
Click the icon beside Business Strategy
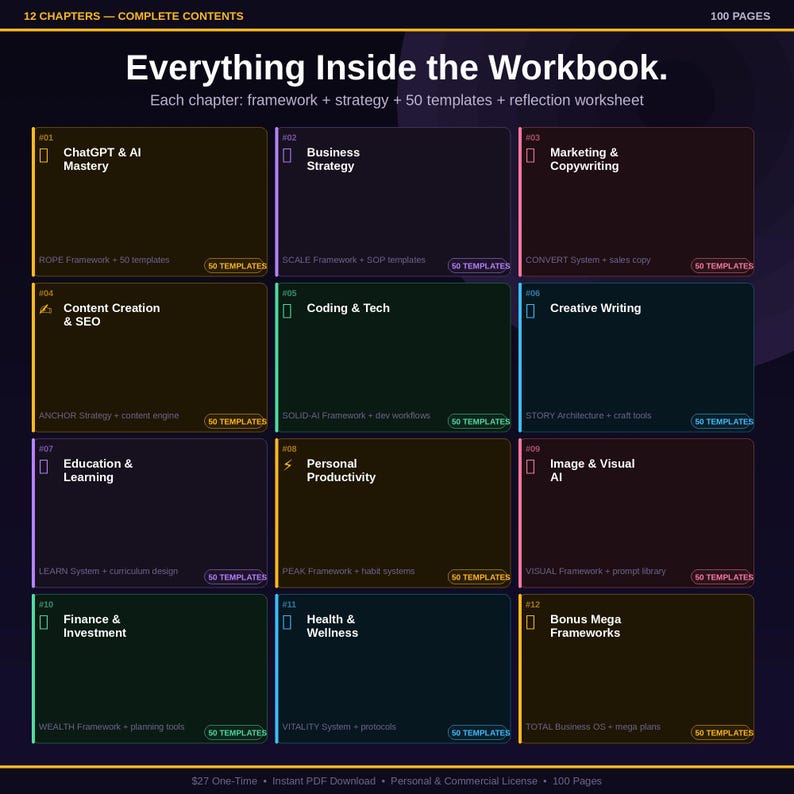pos(287,155)
